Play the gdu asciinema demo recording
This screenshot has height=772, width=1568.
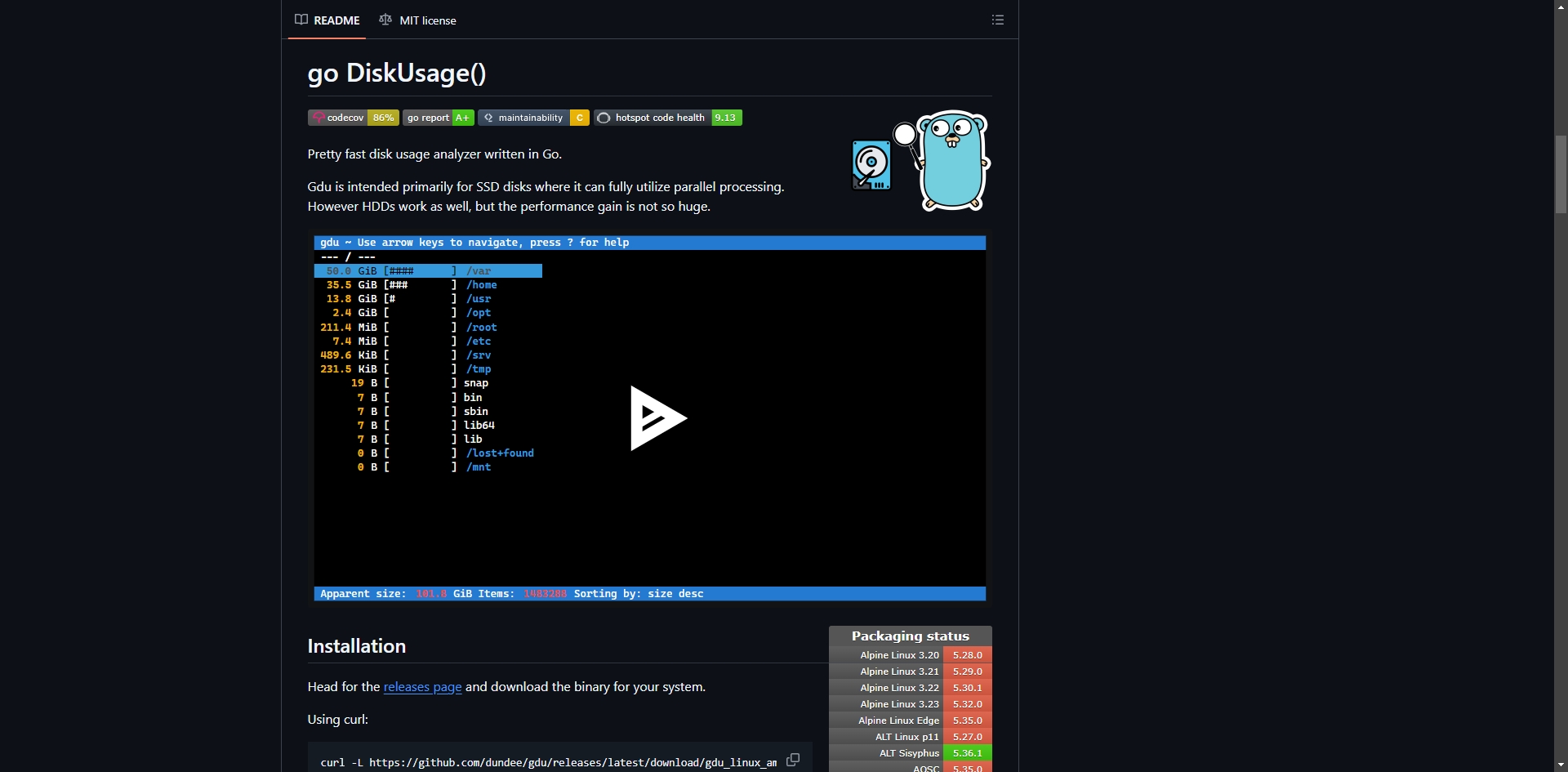click(657, 418)
